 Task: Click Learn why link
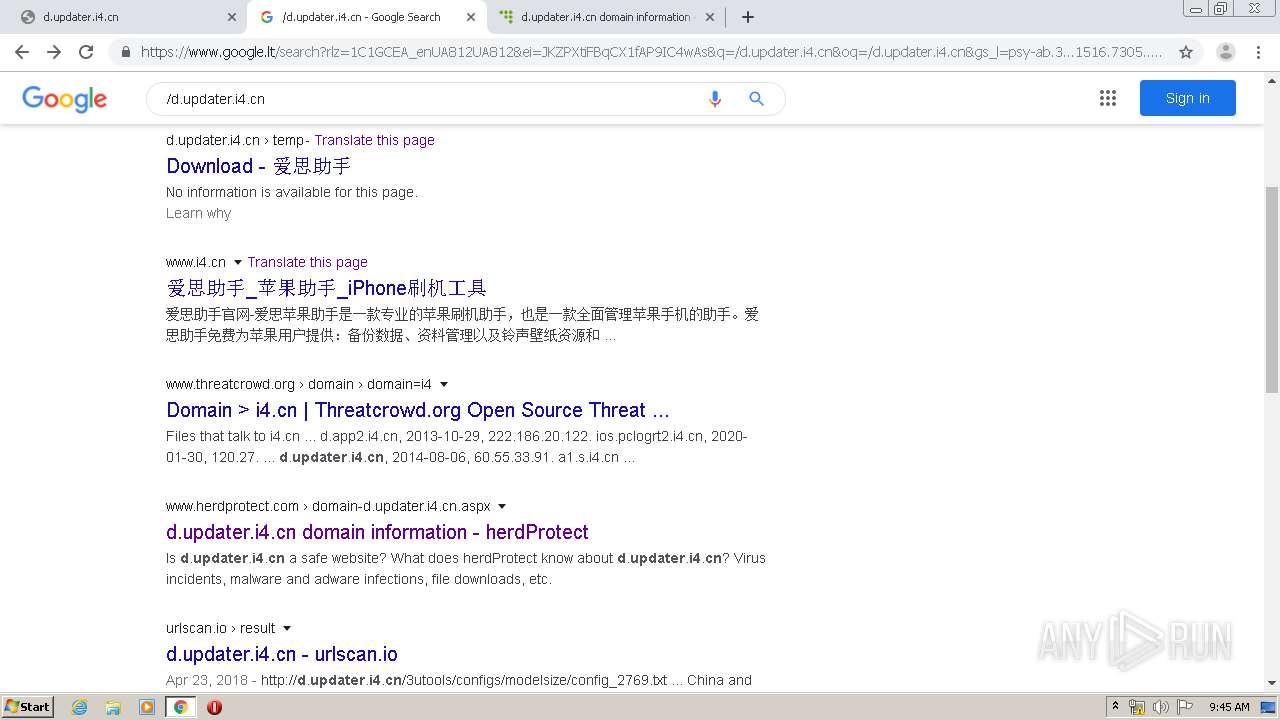198,213
